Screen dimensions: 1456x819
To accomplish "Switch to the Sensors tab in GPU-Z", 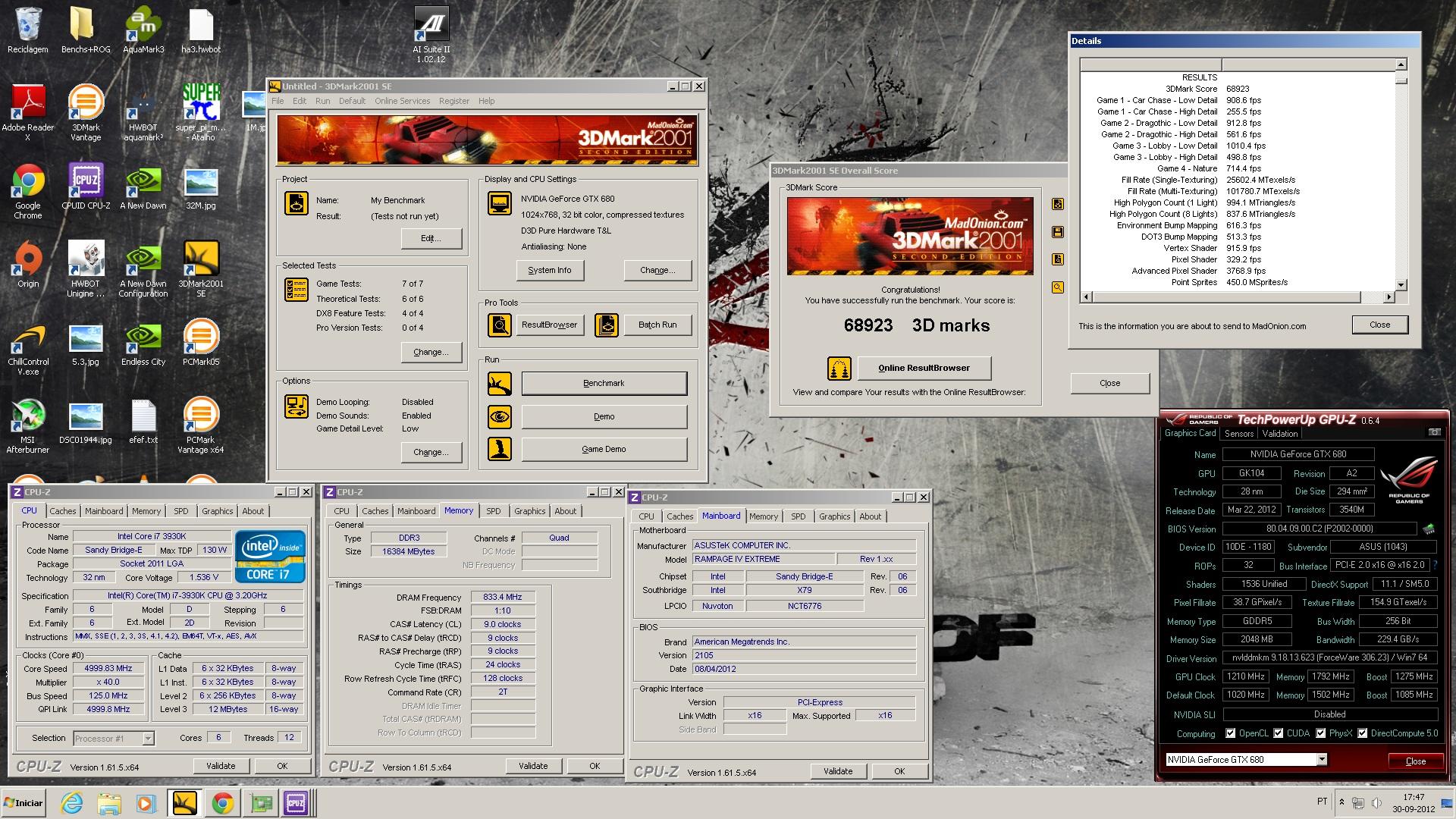I will point(1238,434).
